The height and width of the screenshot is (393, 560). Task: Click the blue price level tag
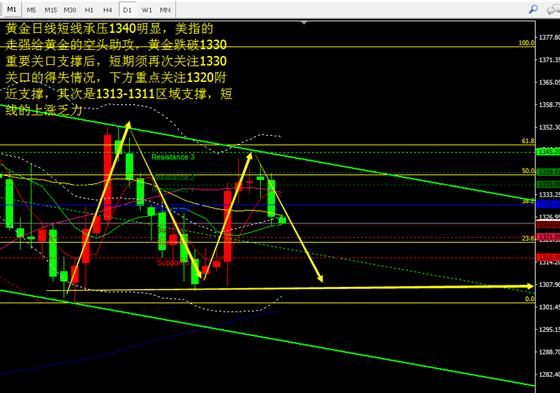pyautogui.click(x=548, y=204)
